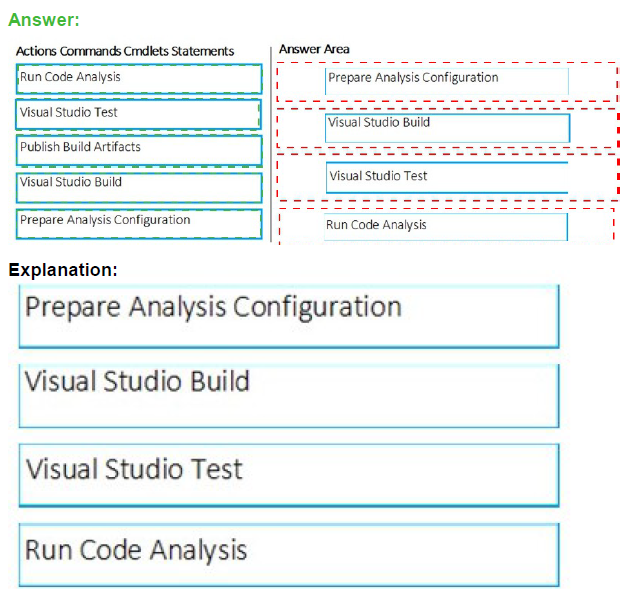Select 'Prepare Analysis Configuration' in the Actions list
This screenshot has width=644, height=601.
[139, 224]
